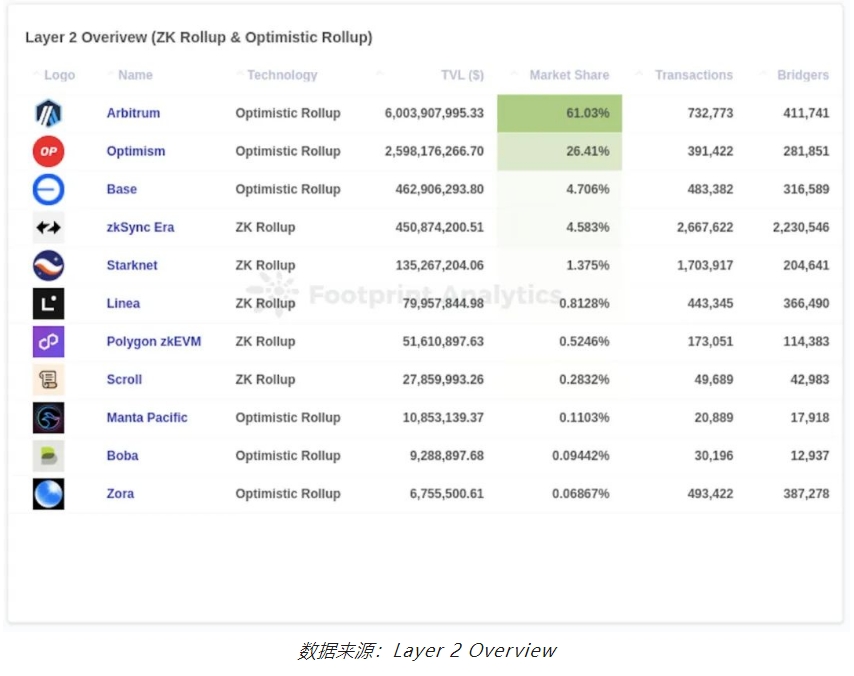854x676 pixels.
Task: Click the Zora blue orb logo
Action: click(x=48, y=494)
